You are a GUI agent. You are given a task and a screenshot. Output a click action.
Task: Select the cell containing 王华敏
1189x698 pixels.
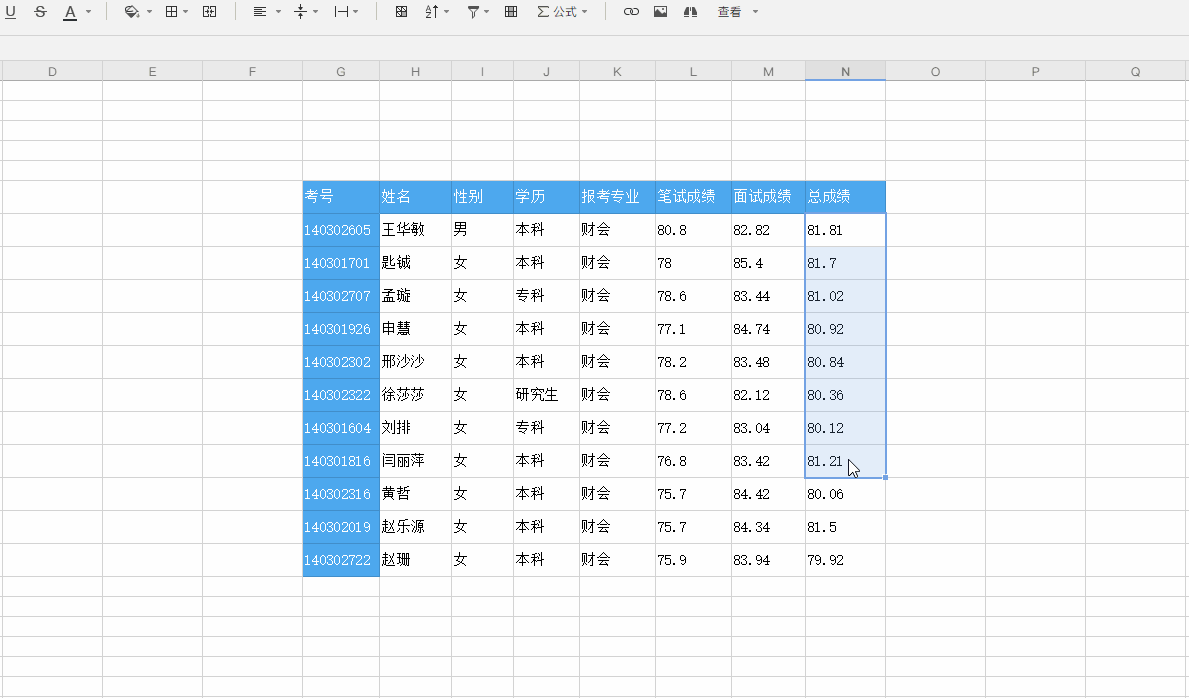415,229
